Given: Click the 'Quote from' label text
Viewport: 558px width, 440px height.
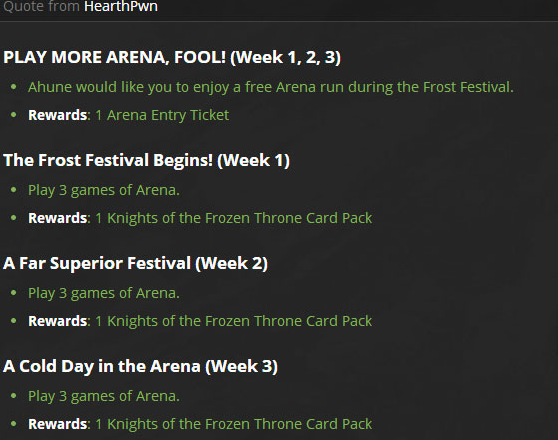Looking at the screenshot, I should tap(41, 6).
